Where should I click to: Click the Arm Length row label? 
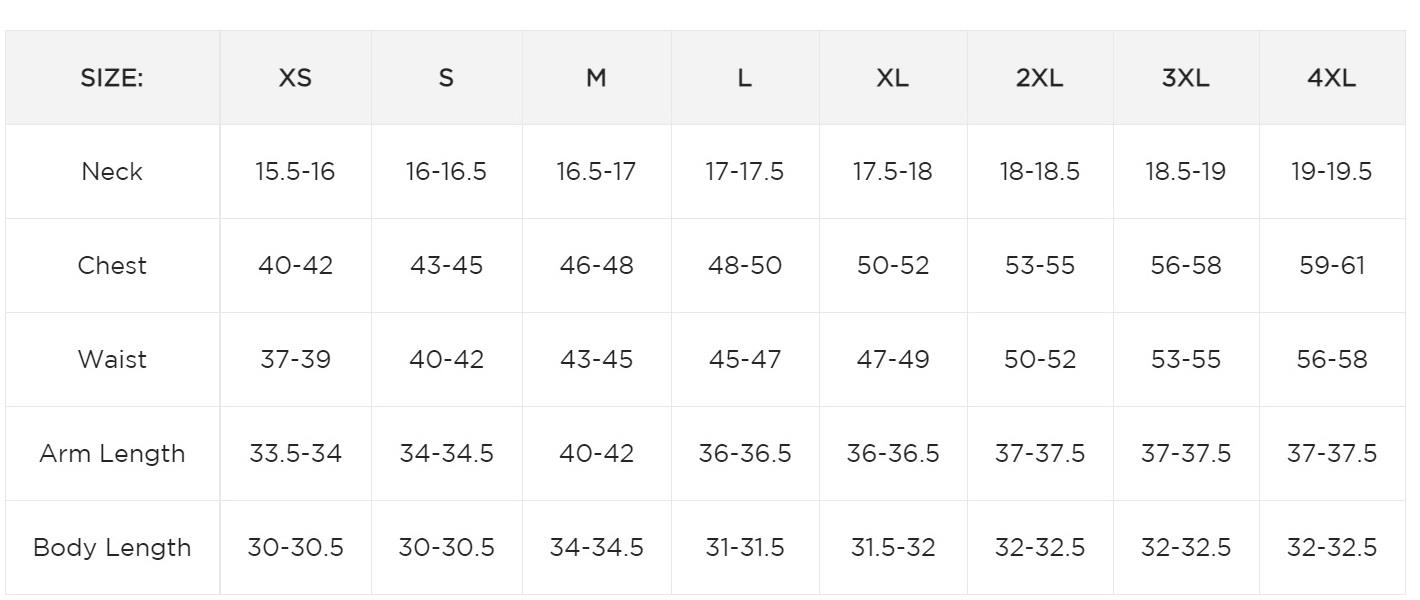tap(112, 454)
